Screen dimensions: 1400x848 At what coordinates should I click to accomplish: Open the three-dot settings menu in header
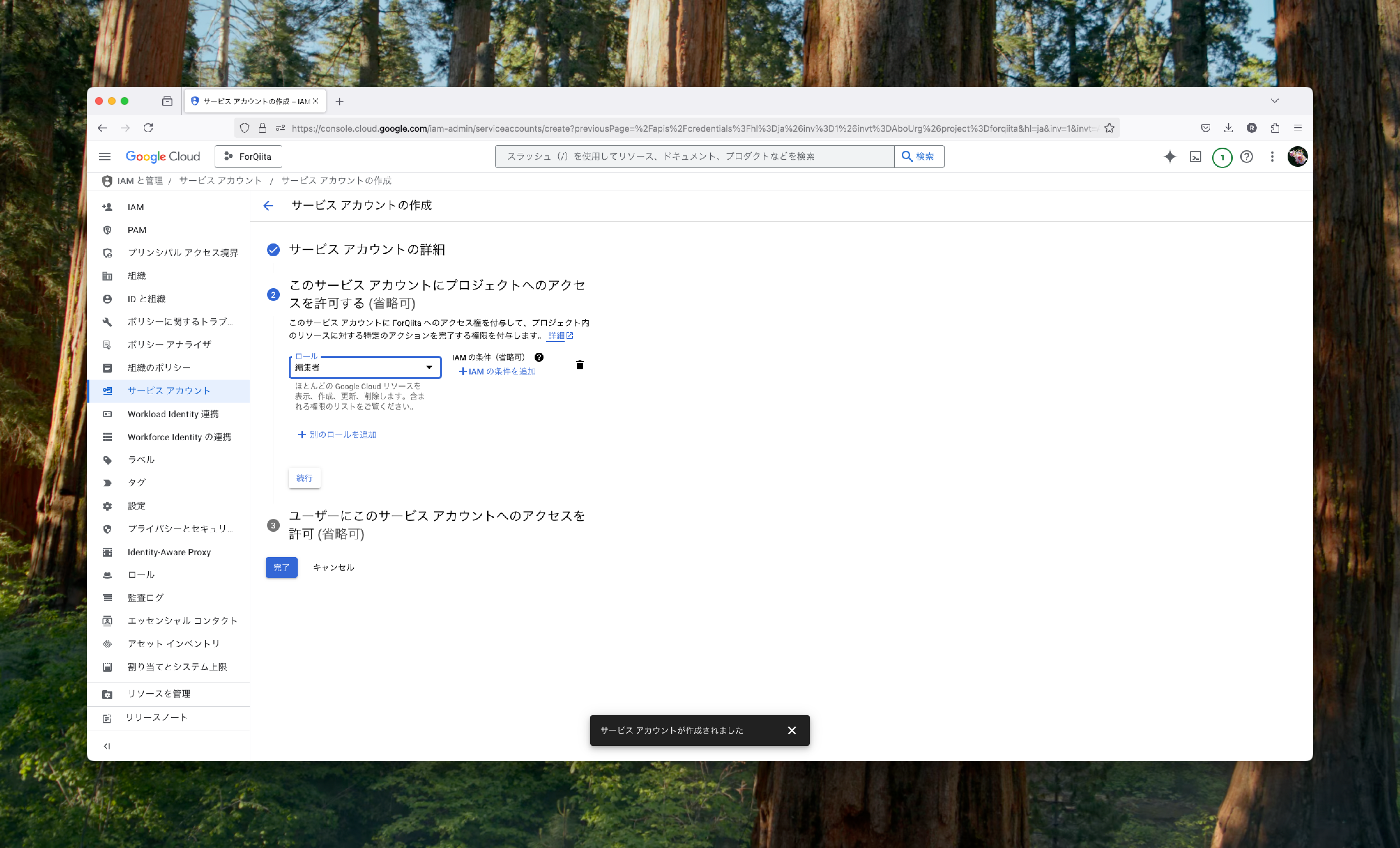pos(1272,156)
